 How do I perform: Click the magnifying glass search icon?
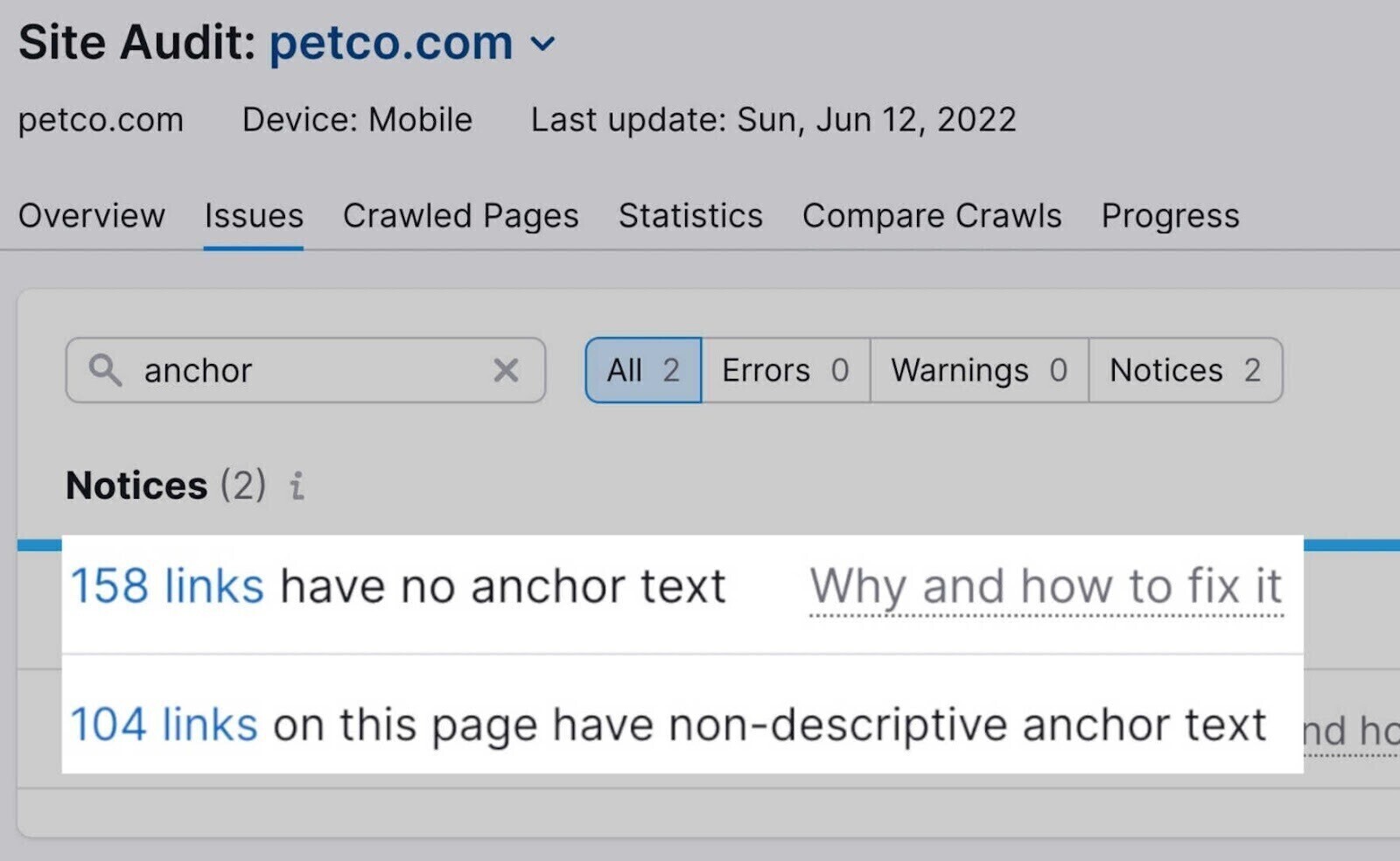tap(105, 370)
